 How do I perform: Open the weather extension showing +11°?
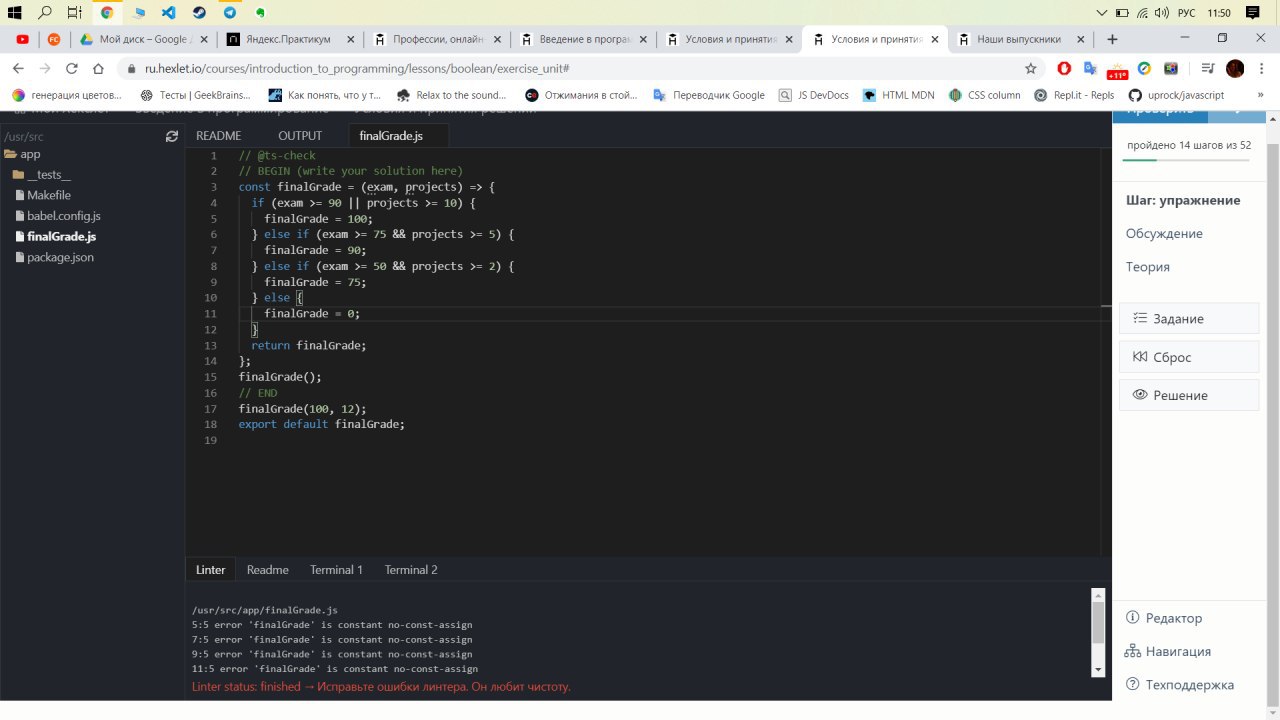(1117, 69)
